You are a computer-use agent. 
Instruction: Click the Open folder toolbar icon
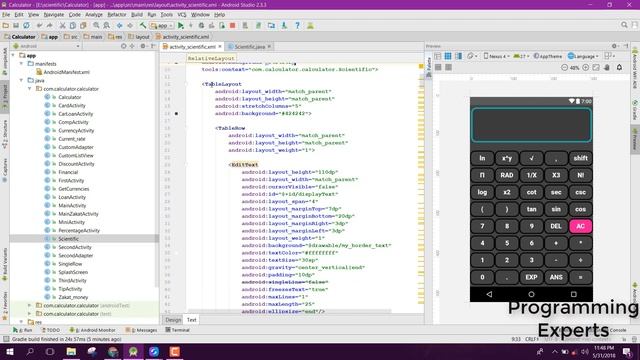[x=6, y=25]
